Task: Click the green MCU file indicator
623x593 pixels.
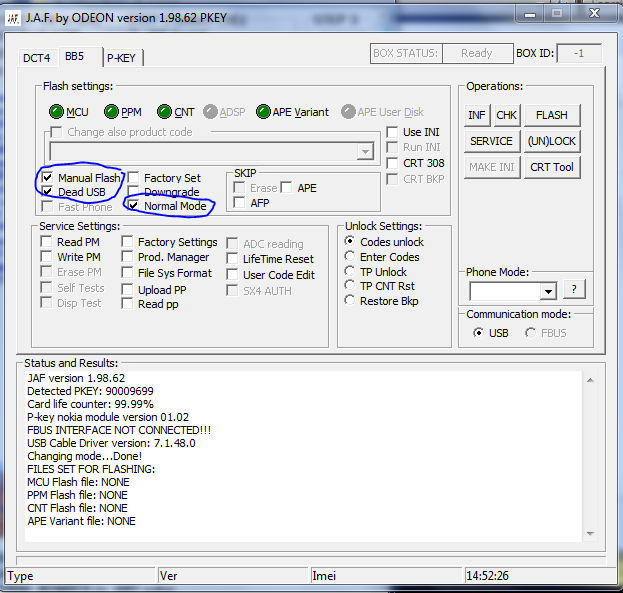Action: 56,112
